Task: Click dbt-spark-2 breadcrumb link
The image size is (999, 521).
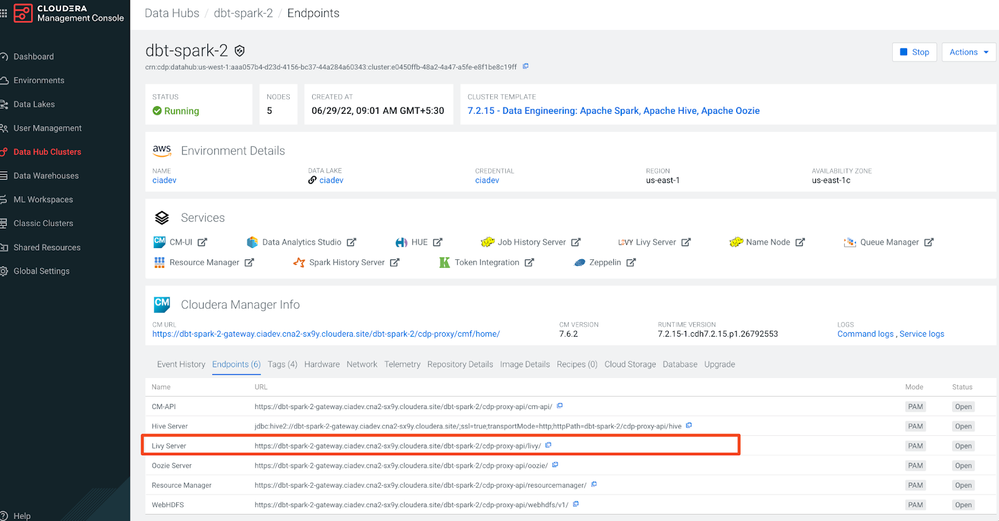Action: [x=243, y=13]
